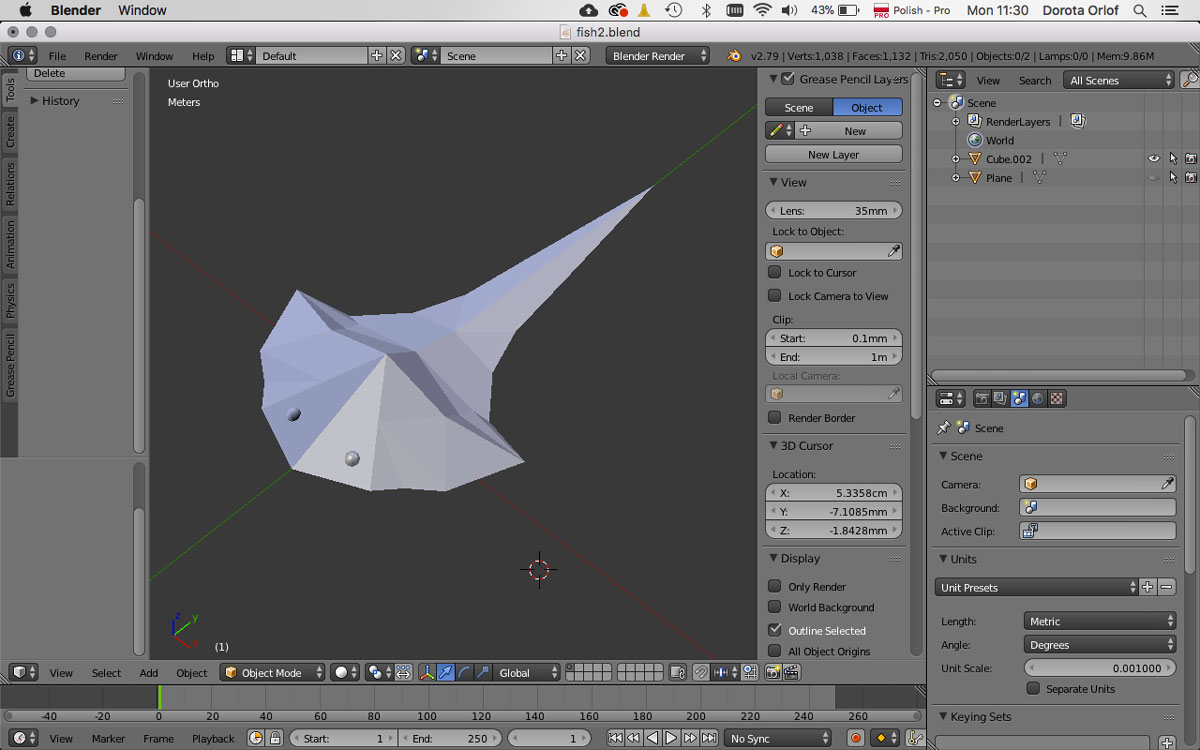
Task: Click the pin icon next to Scene
Action: (945, 428)
